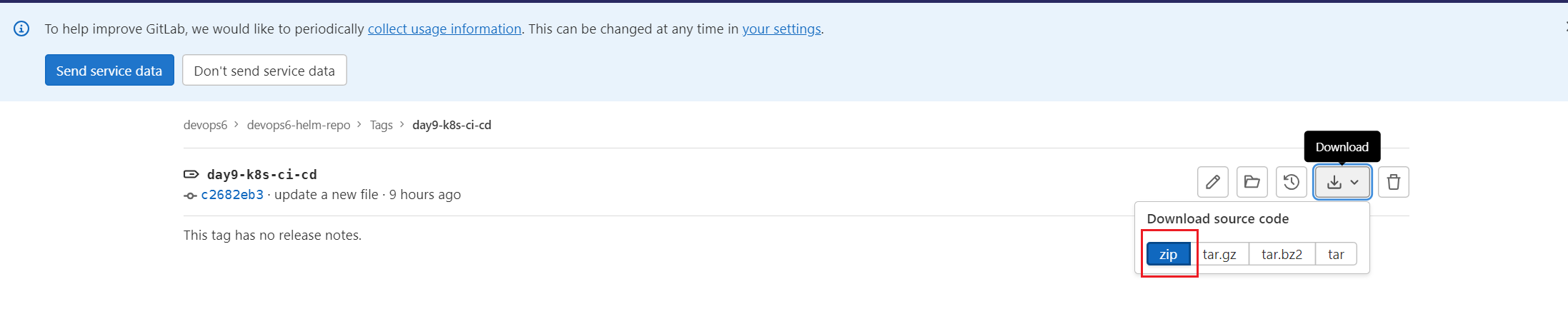
Task: Expand the download dropdown chevron
Action: pos(1354,183)
